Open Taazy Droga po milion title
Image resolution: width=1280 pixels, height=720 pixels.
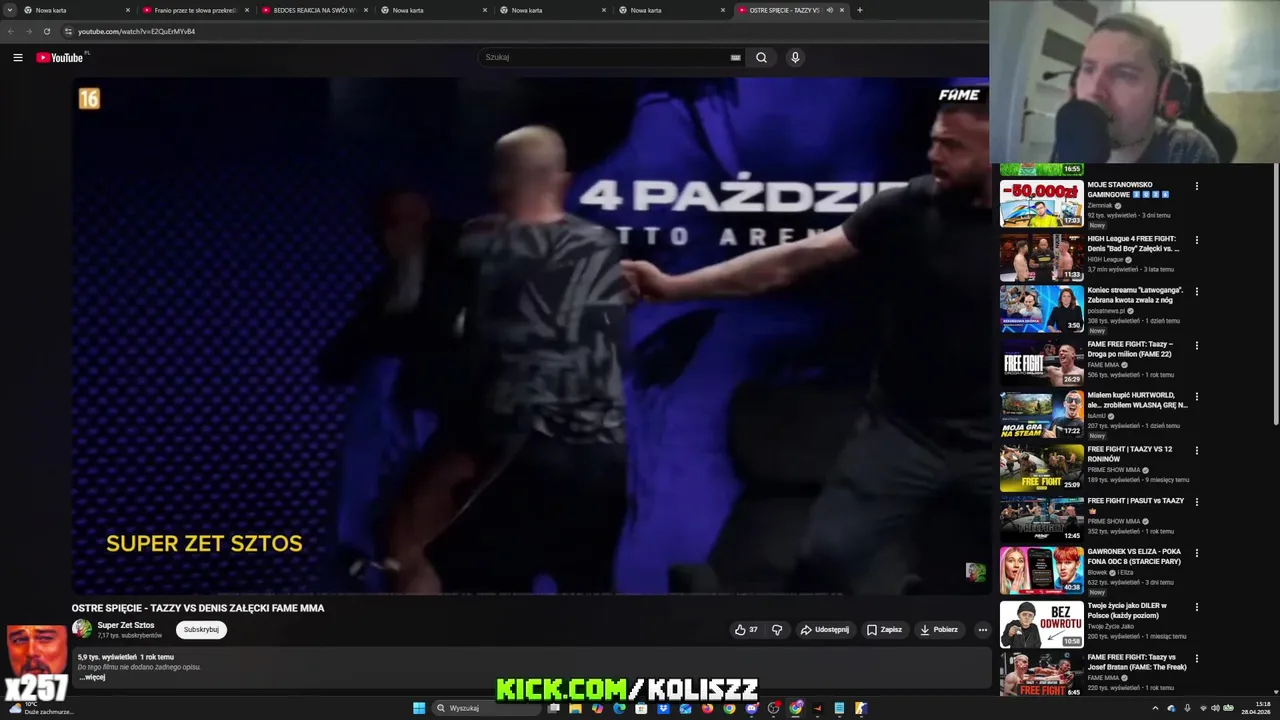1130,349
